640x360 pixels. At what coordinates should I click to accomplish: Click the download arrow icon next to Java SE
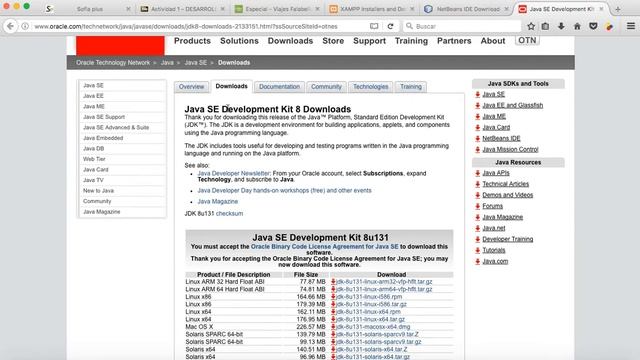pyautogui.click(x=478, y=94)
